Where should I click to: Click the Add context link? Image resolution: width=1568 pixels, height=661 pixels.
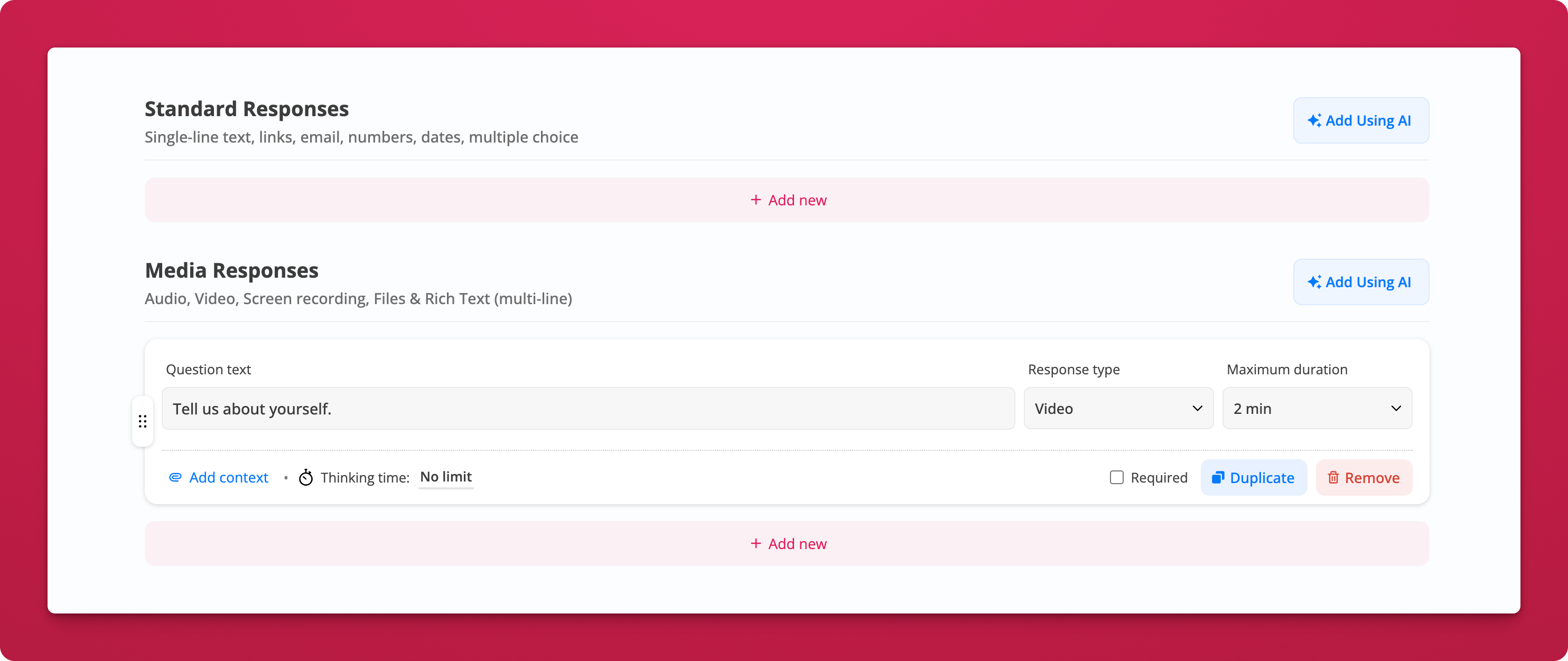tap(228, 478)
